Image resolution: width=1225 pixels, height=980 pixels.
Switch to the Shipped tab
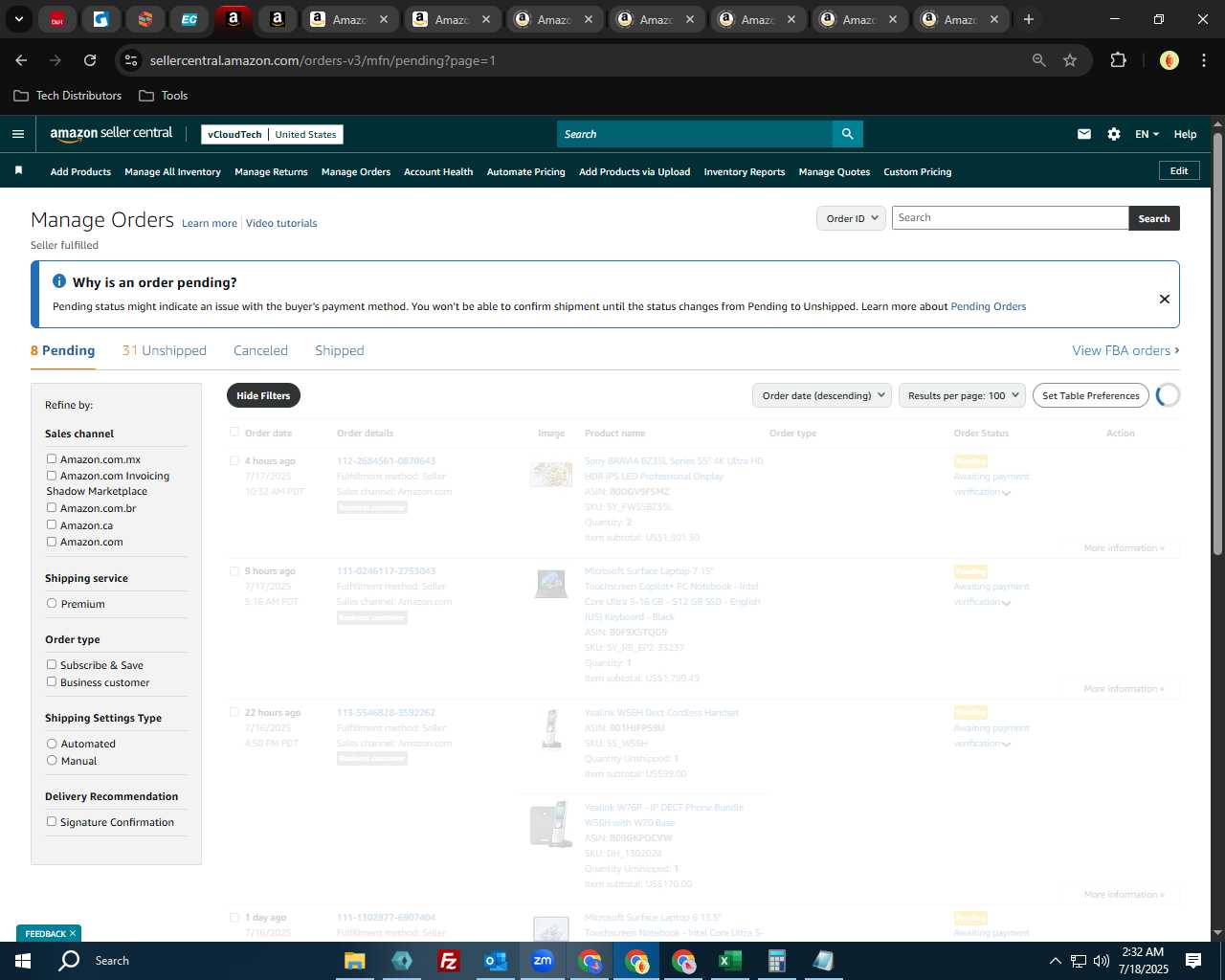coord(340,350)
